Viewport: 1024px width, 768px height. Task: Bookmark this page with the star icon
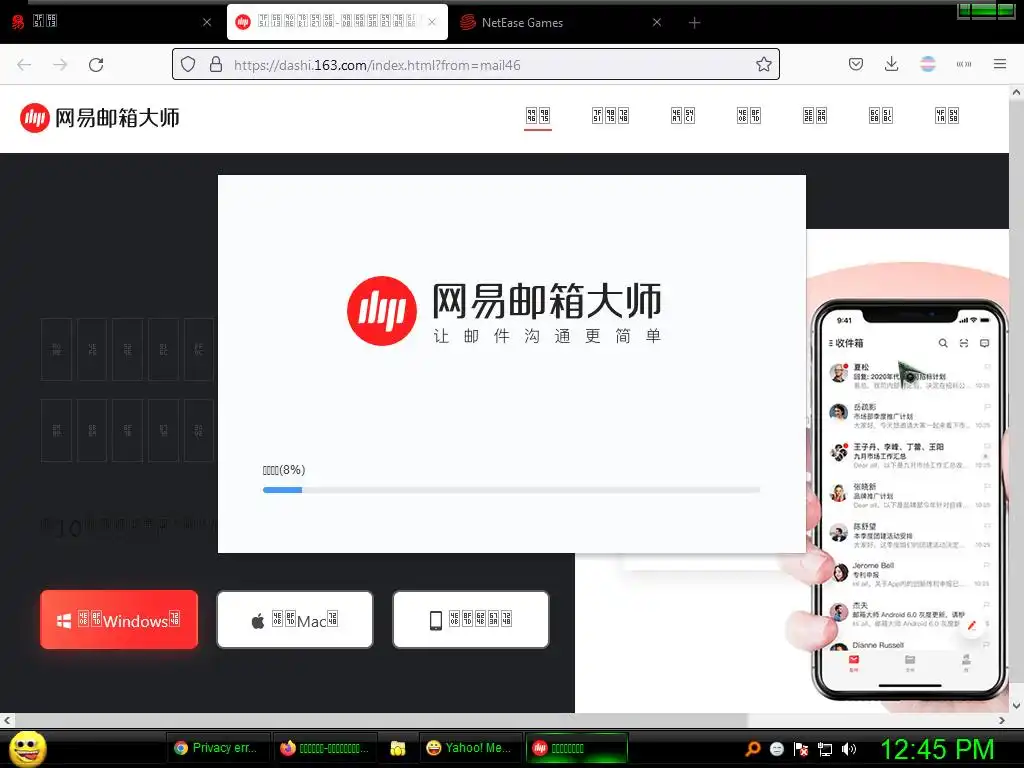(763, 64)
